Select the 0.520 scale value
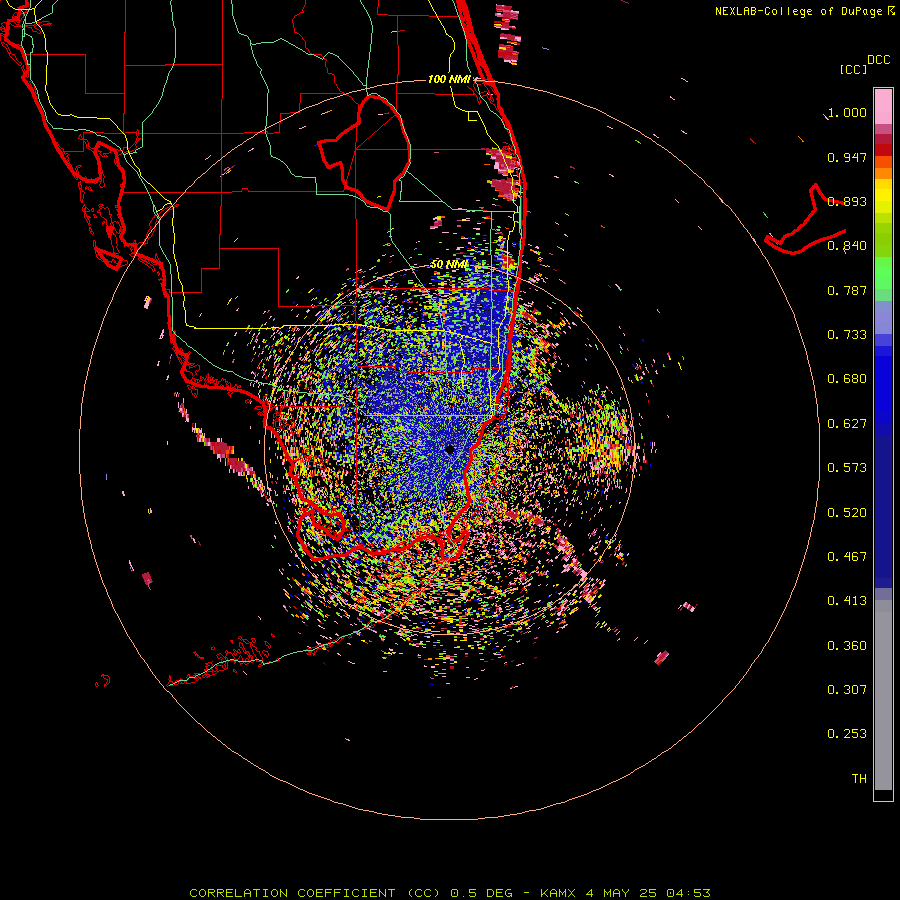Screen dimensions: 900x900 click(x=847, y=513)
